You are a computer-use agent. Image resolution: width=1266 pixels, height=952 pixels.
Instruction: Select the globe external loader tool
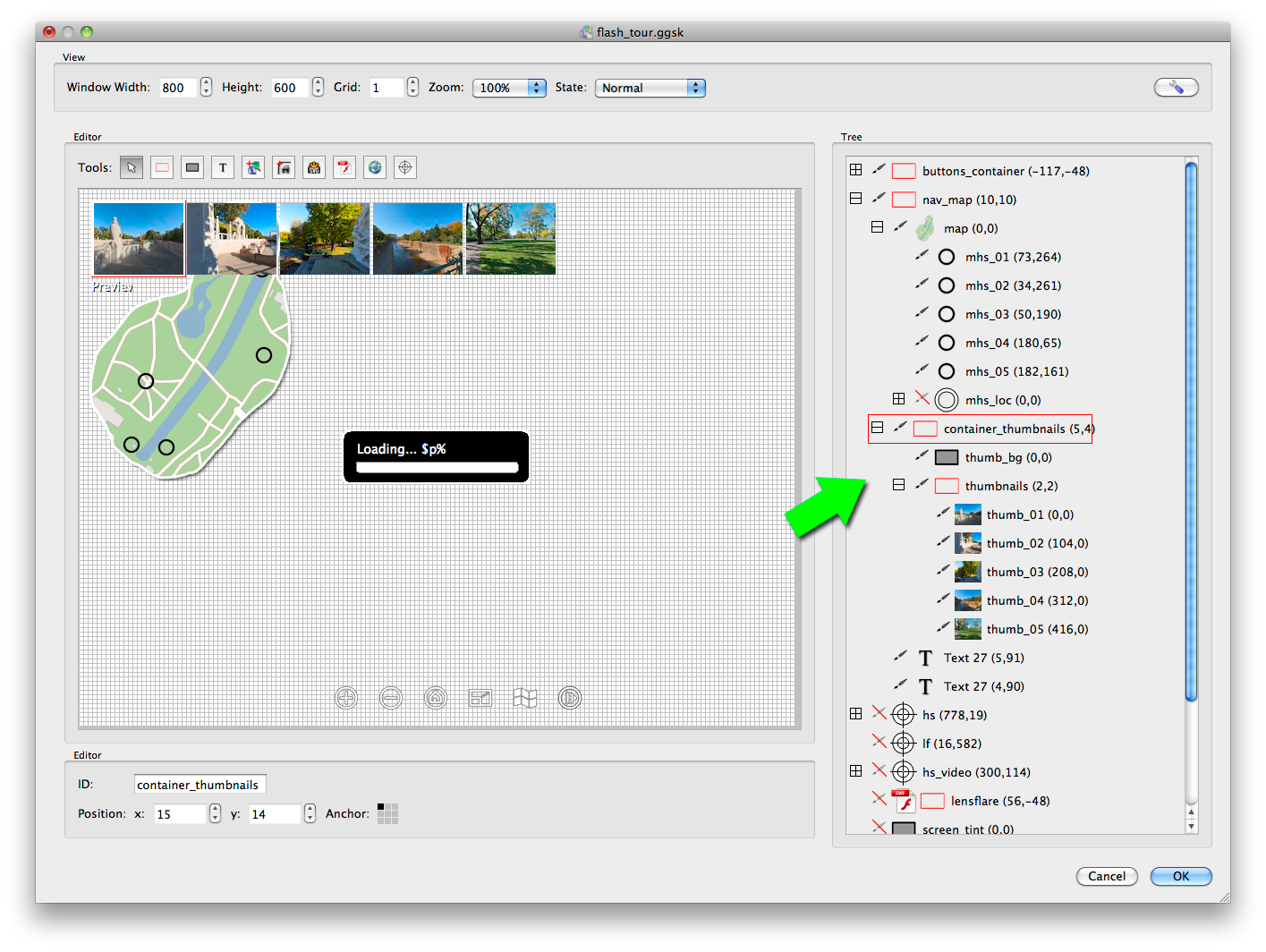click(x=375, y=167)
